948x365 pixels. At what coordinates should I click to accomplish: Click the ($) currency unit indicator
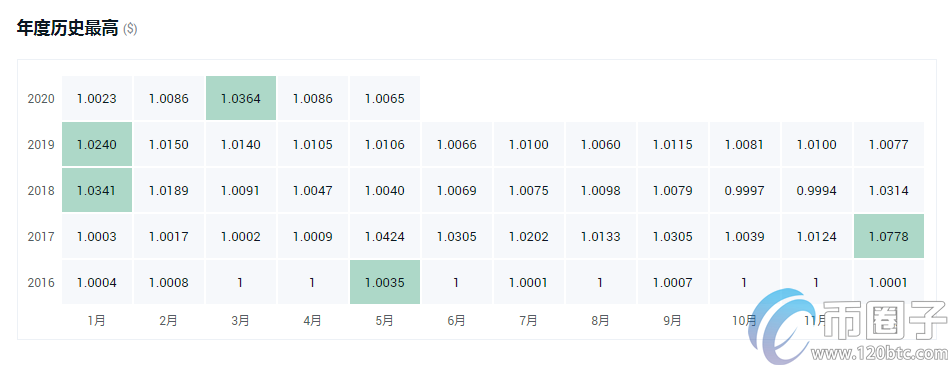click(130, 29)
